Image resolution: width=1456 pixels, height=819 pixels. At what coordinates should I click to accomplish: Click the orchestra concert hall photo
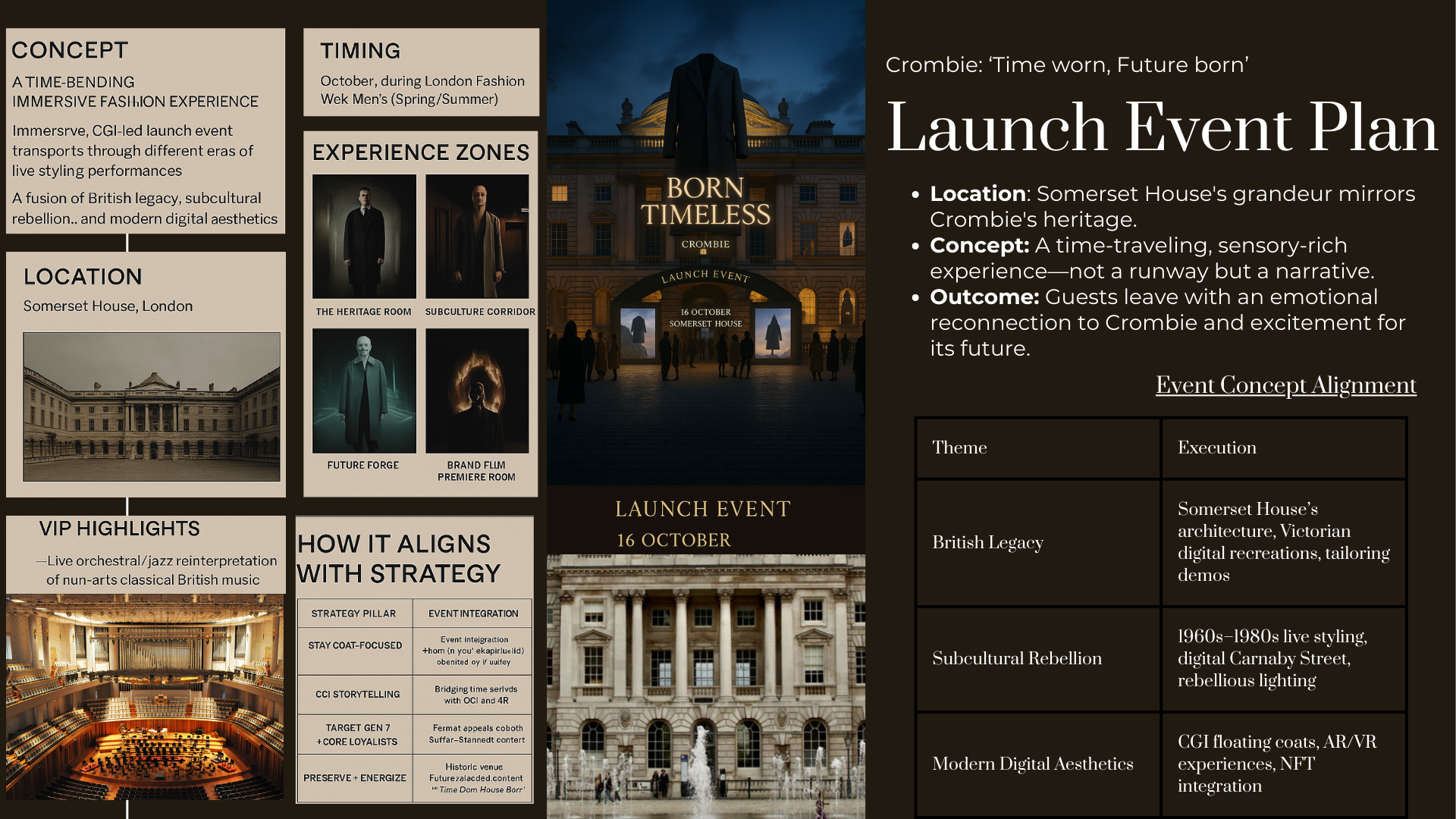145,698
